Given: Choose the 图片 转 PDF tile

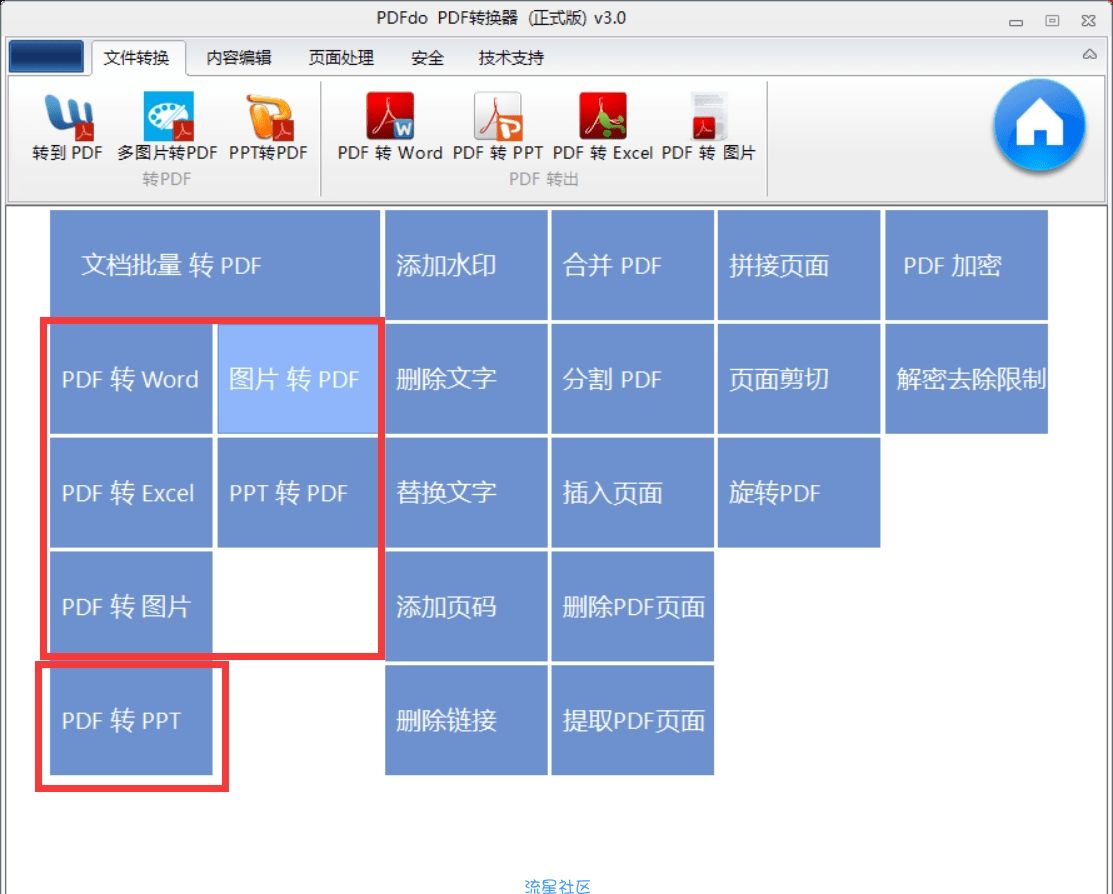Looking at the screenshot, I should click(x=297, y=378).
